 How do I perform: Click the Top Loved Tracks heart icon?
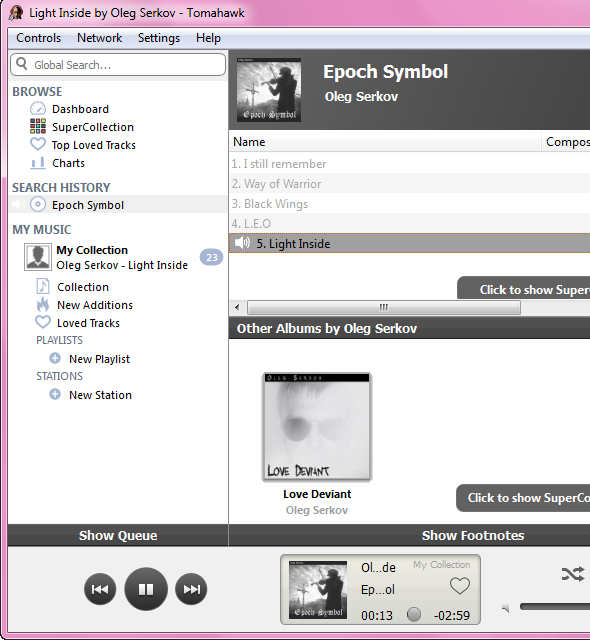click(38, 144)
